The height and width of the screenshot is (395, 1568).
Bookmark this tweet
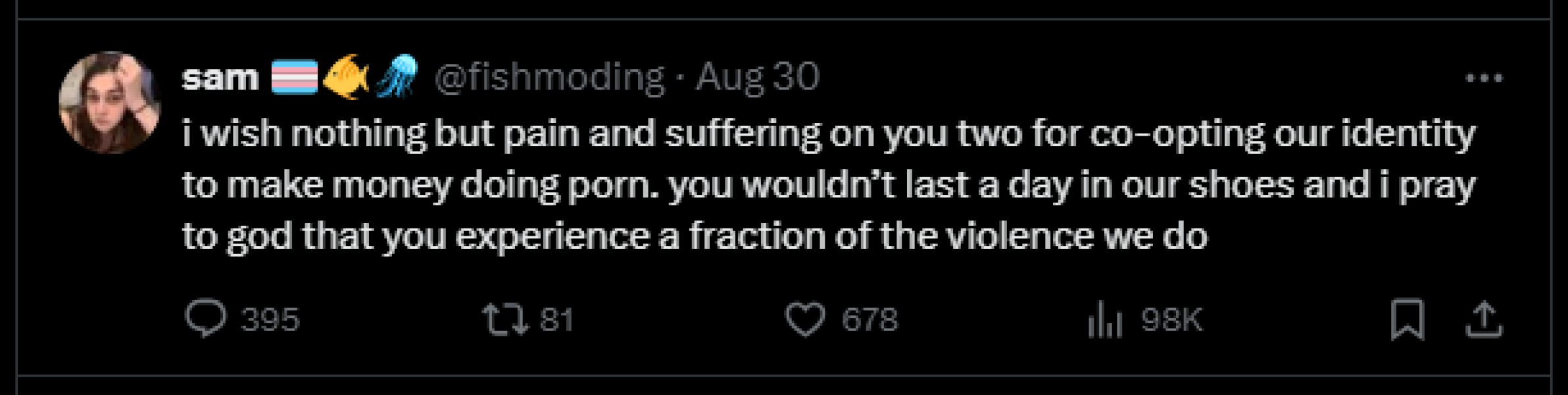point(1408,319)
